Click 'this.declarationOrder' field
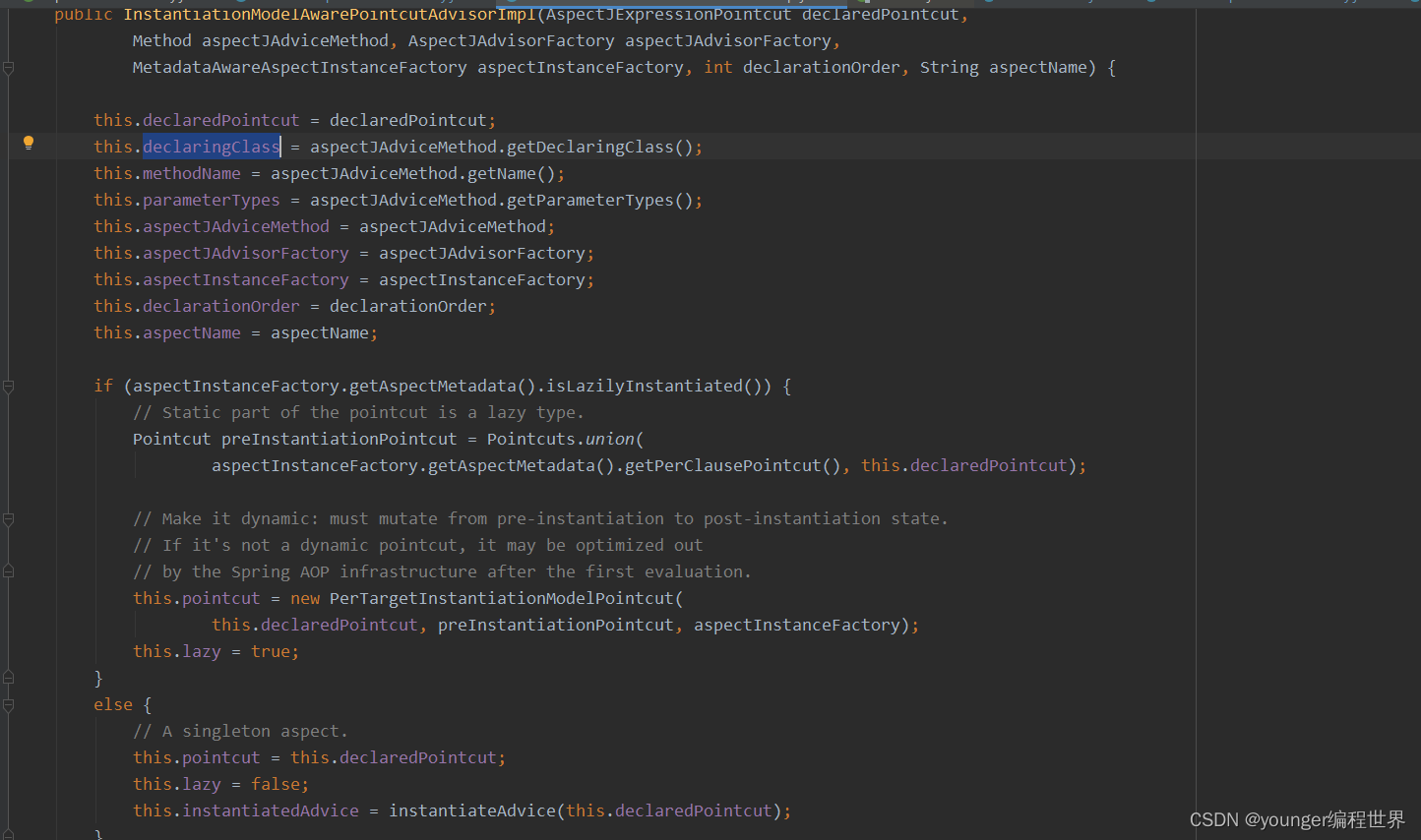This screenshot has width=1421, height=840. pyautogui.click(x=197, y=306)
